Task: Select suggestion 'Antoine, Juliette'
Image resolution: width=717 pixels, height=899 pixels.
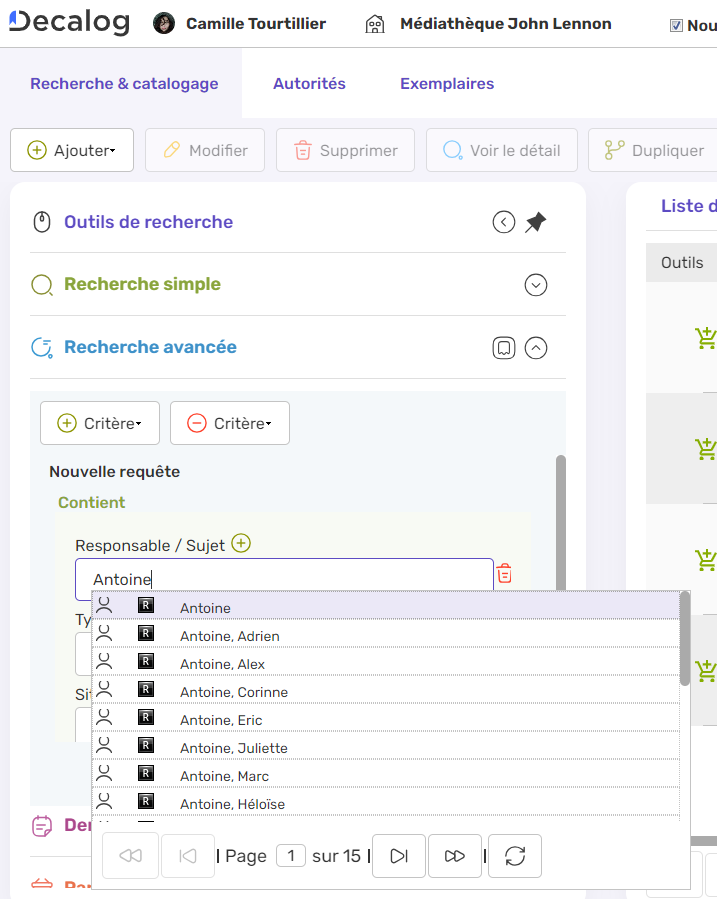Action: click(386, 746)
